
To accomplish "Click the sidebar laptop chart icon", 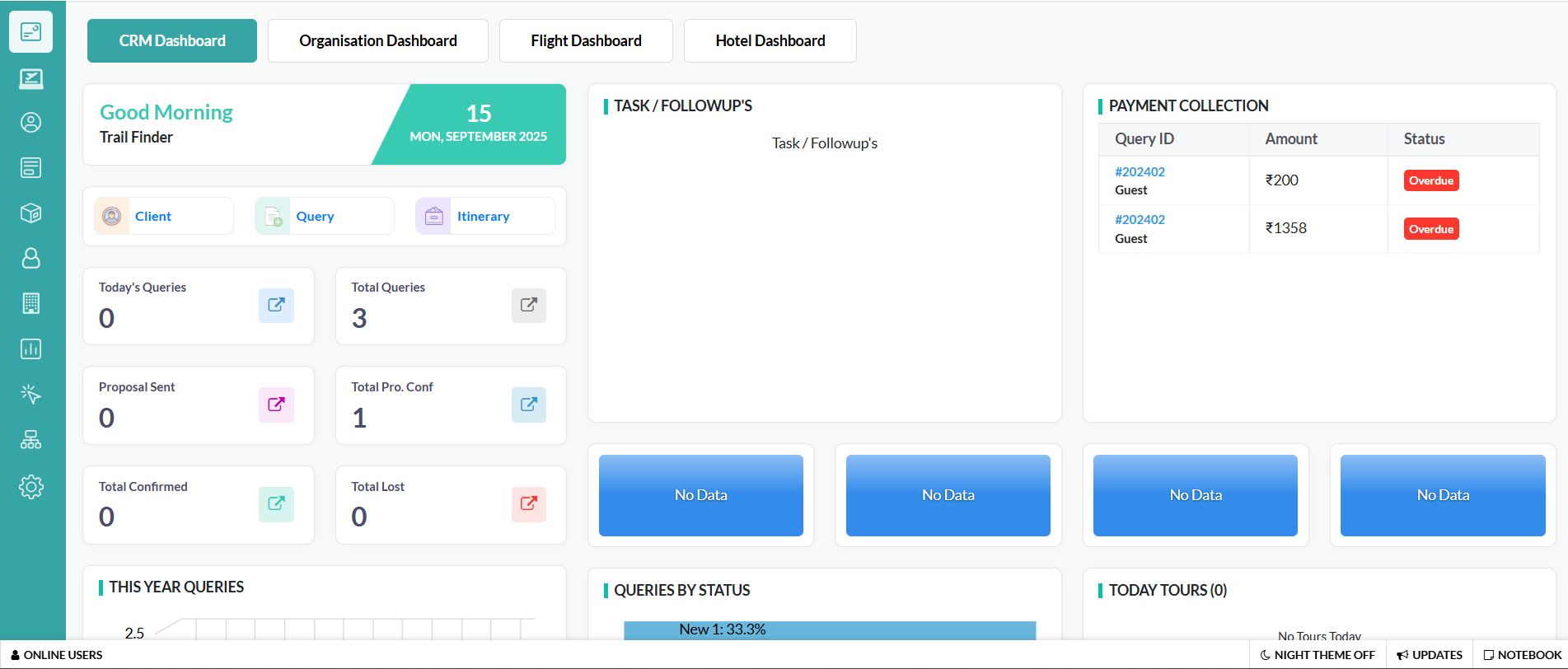I will click(x=30, y=78).
